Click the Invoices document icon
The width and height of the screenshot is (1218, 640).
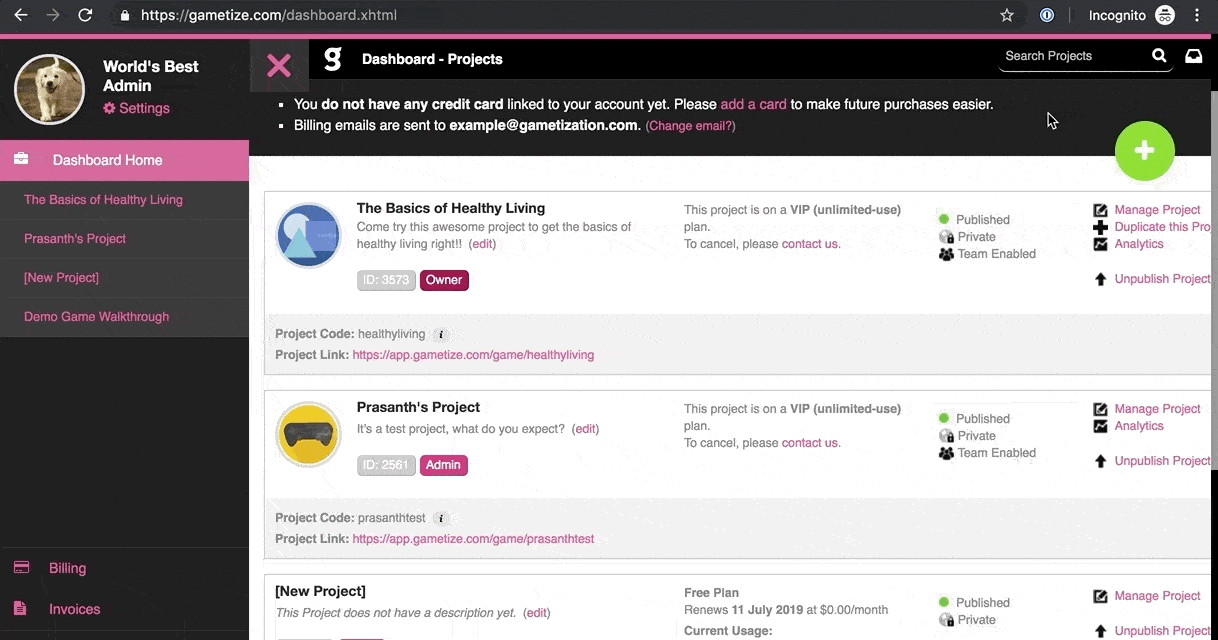click(20, 608)
